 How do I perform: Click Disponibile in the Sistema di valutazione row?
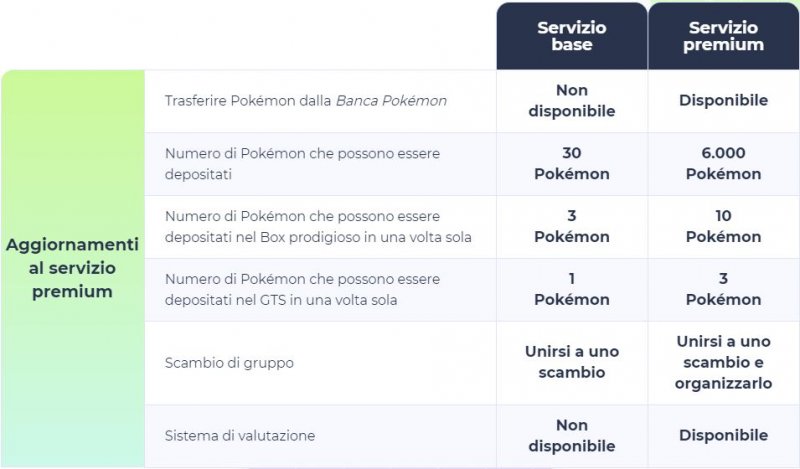723,436
